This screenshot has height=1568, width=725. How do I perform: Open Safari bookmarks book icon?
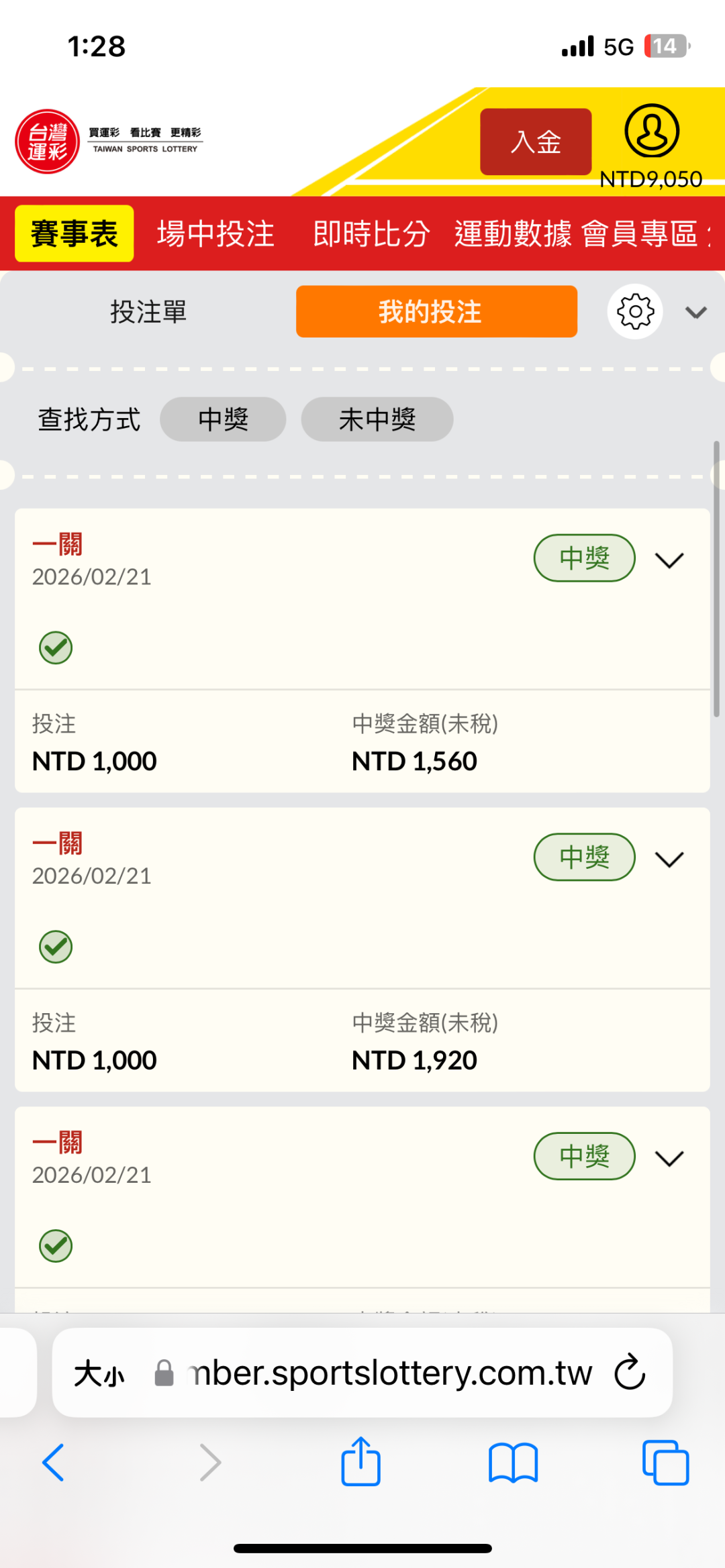[x=514, y=1463]
